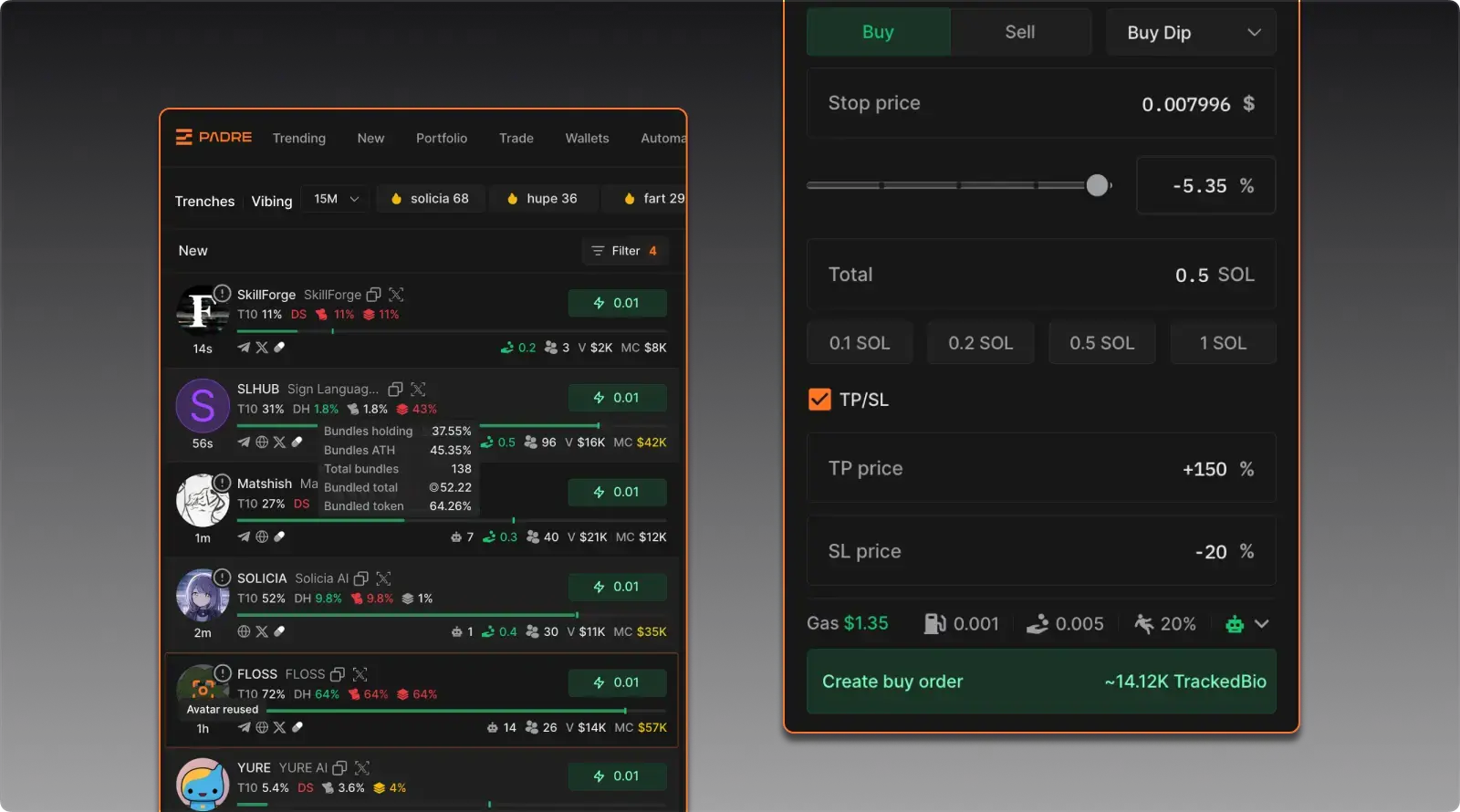Viewport: 1460px width, 812px height.
Task: Expand the gas settings chevron
Action: coord(1262,624)
